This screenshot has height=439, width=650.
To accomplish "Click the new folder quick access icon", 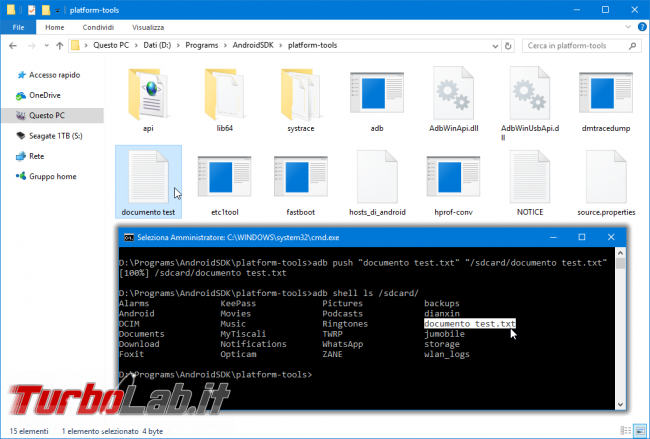I will pyautogui.click(x=46, y=10).
